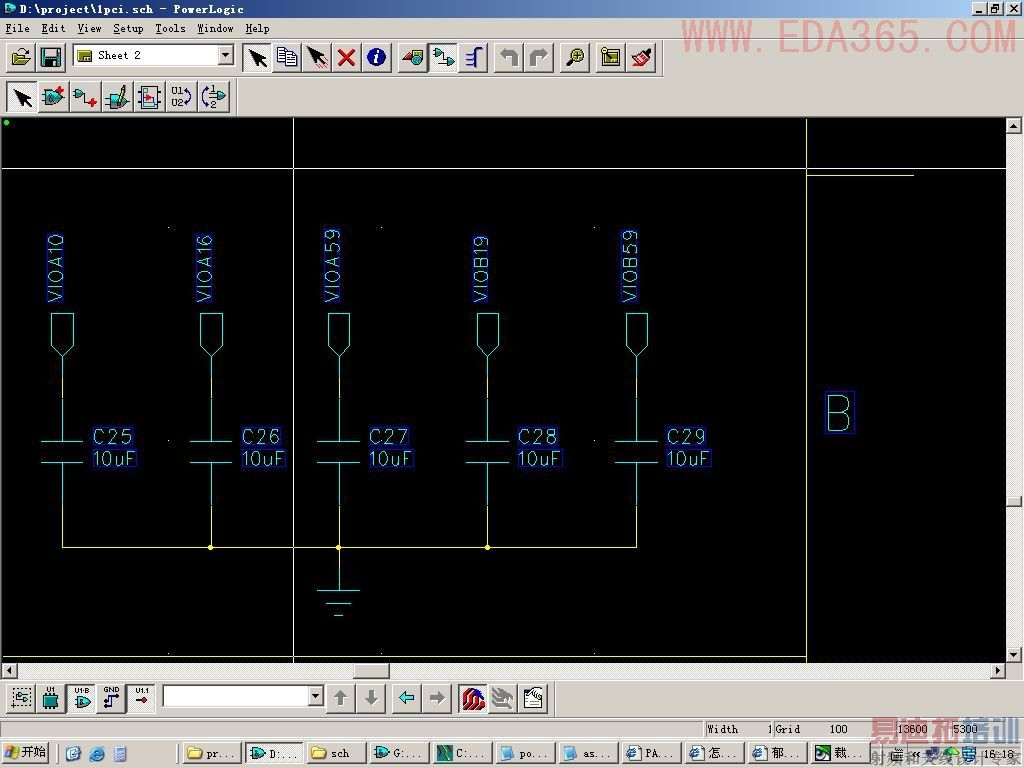Click the red X Delete icon

[x=346, y=57]
